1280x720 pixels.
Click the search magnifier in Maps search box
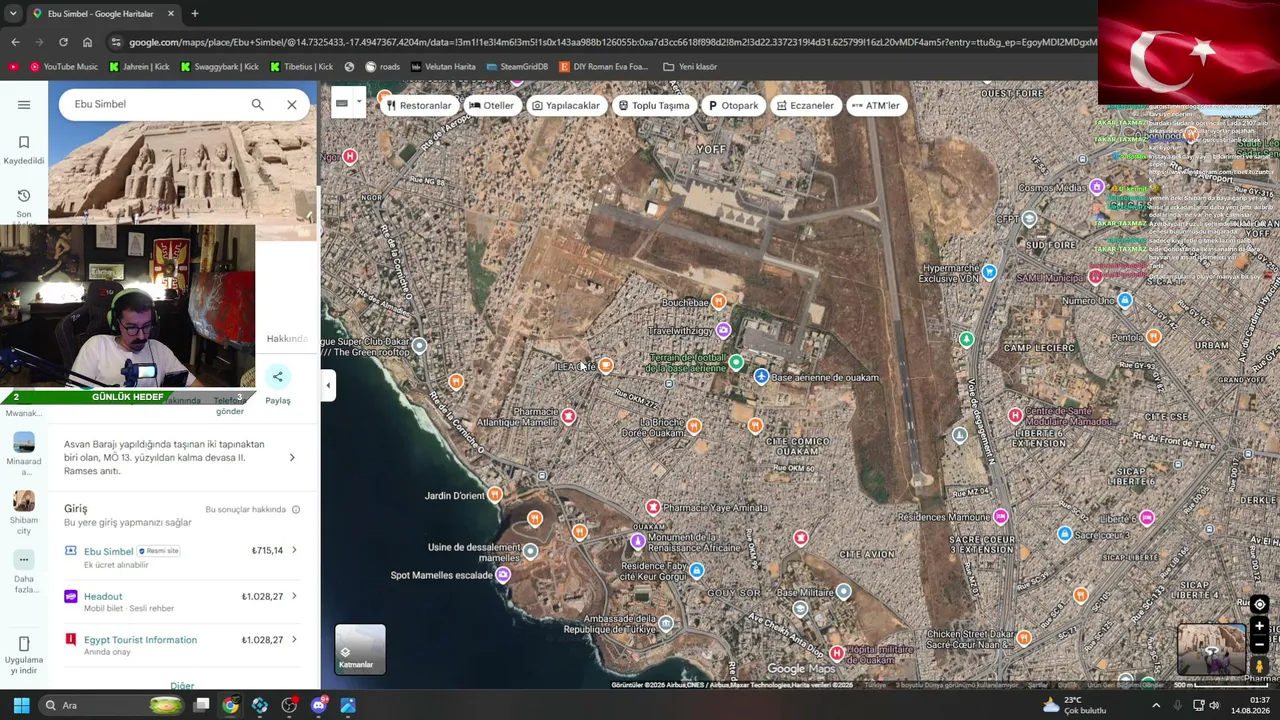[x=257, y=104]
